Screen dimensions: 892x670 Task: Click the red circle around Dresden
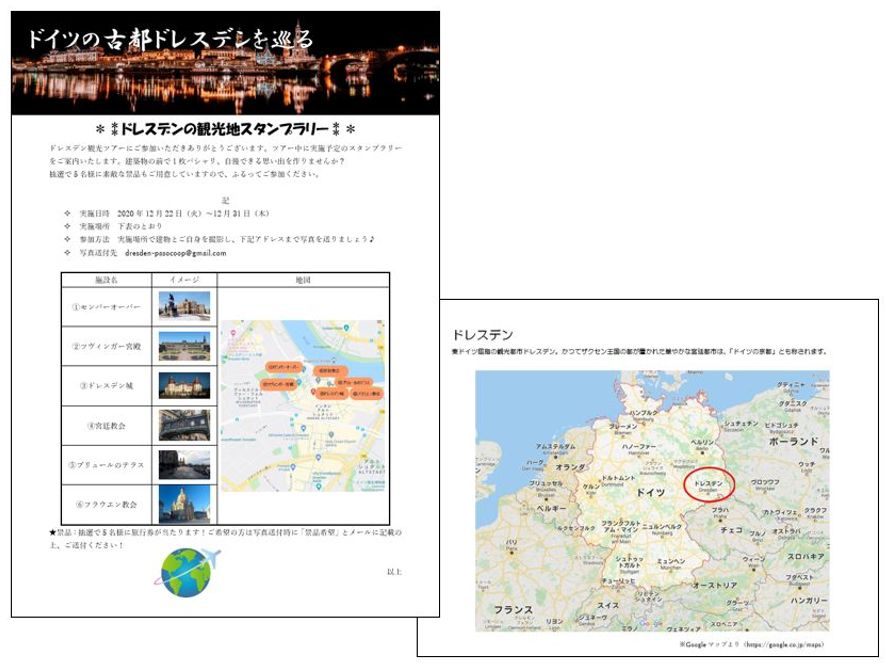point(709,485)
